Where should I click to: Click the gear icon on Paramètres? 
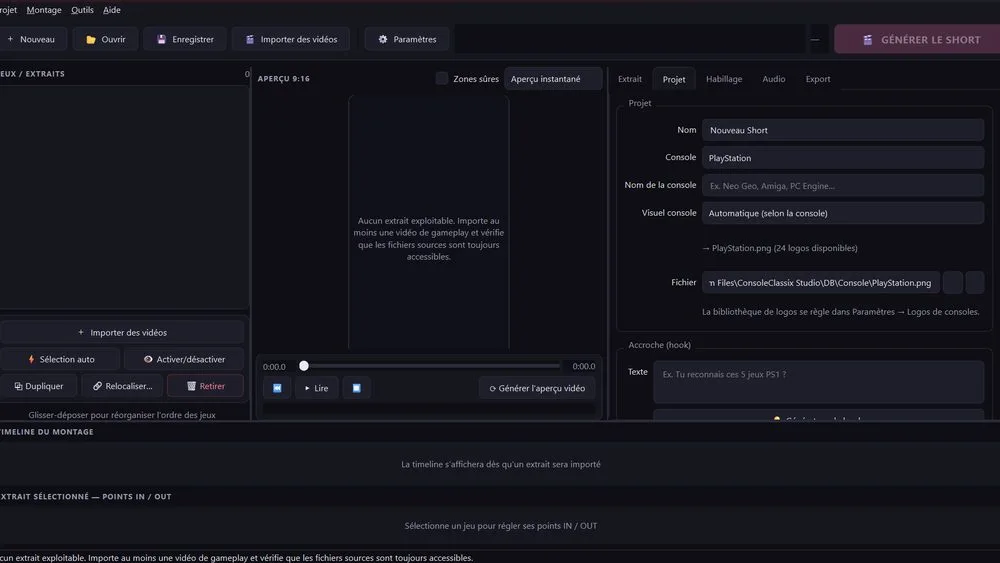pyautogui.click(x=383, y=39)
